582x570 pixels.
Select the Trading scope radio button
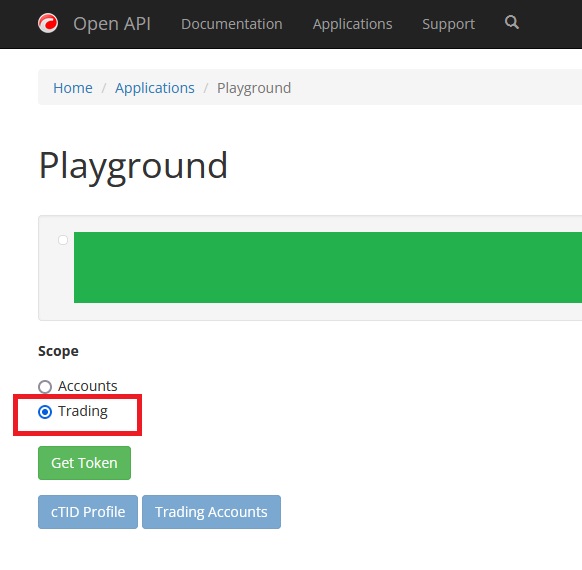point(45,412)
